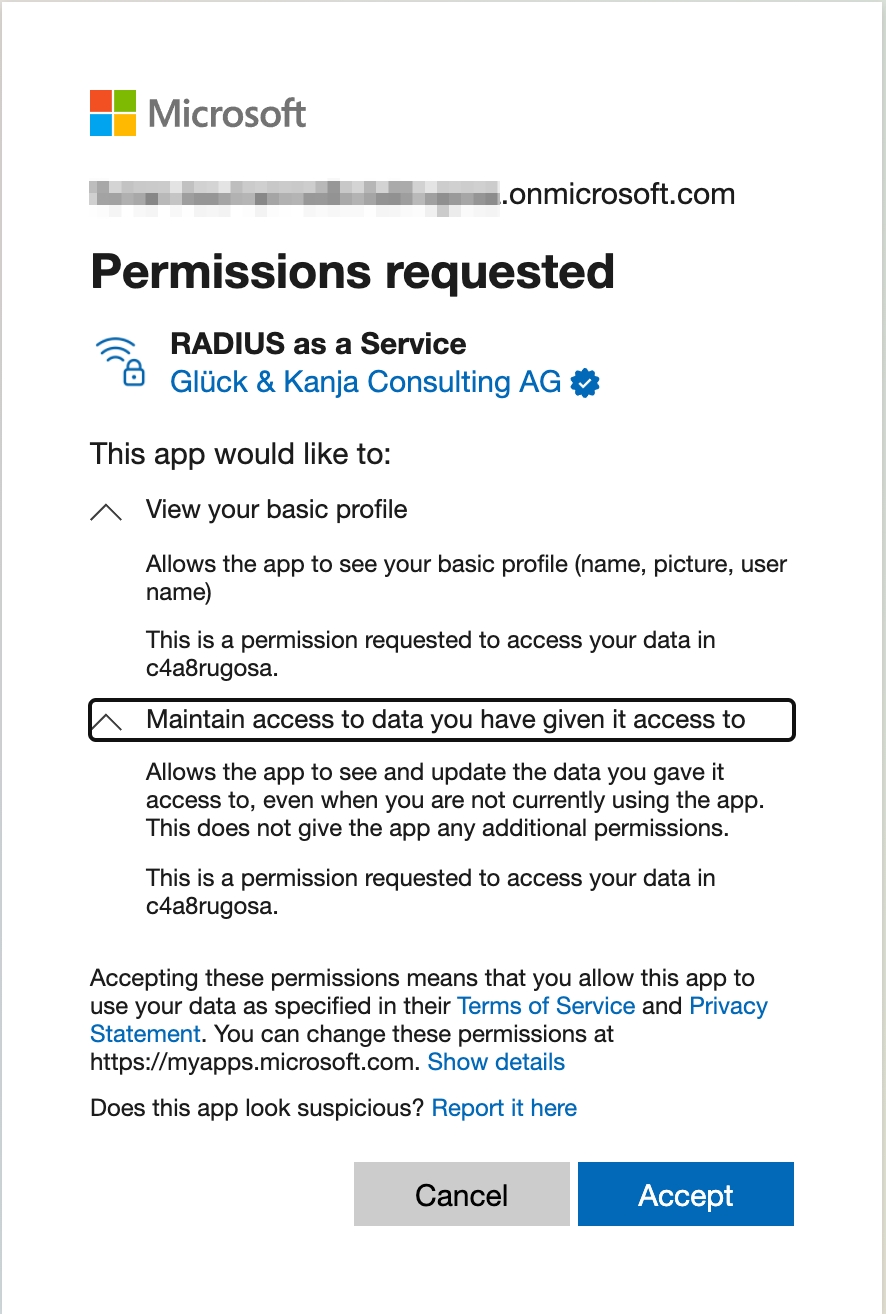Image resolution: width=886 pixels, height=1314 pixels.
Task: Click the Microsoft four-square logo
Action: tap(112, 113)
